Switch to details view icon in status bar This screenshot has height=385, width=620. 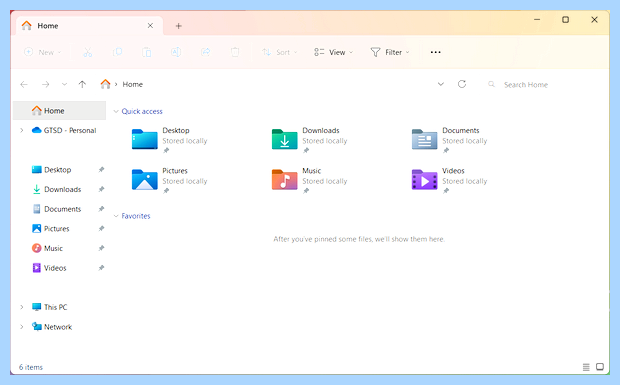pyautogui.click(x=586, y=367)
